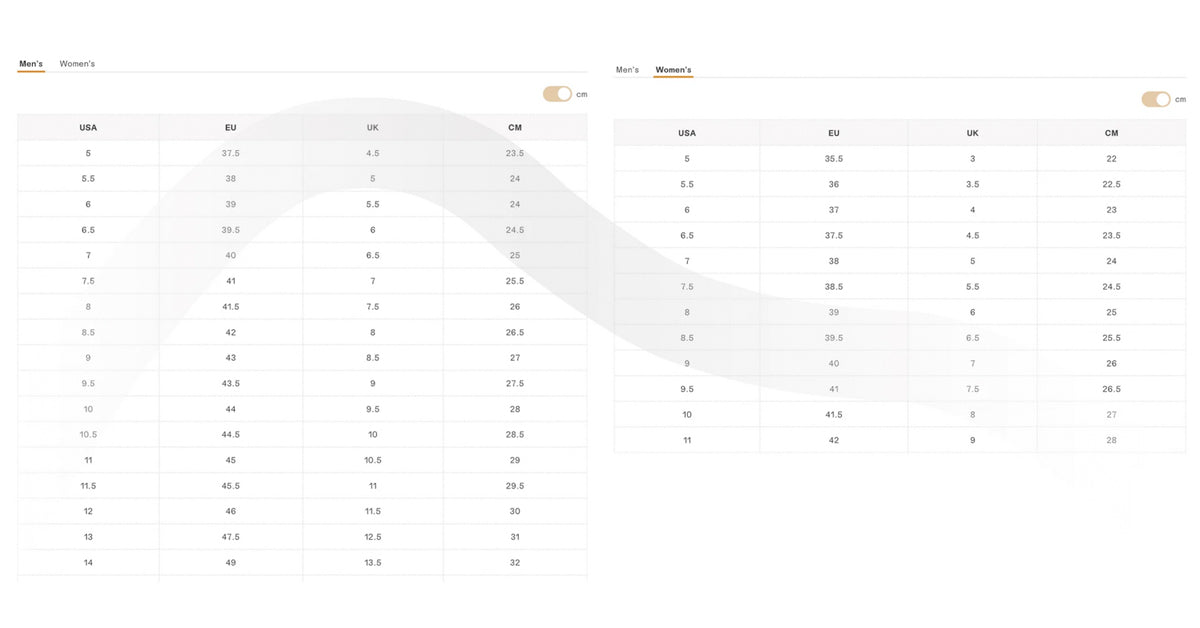The height and width of the screenshot is (628, 1200).
Task: Click CM value 26.5 in women's table
Action: [x=1112, y=389]
